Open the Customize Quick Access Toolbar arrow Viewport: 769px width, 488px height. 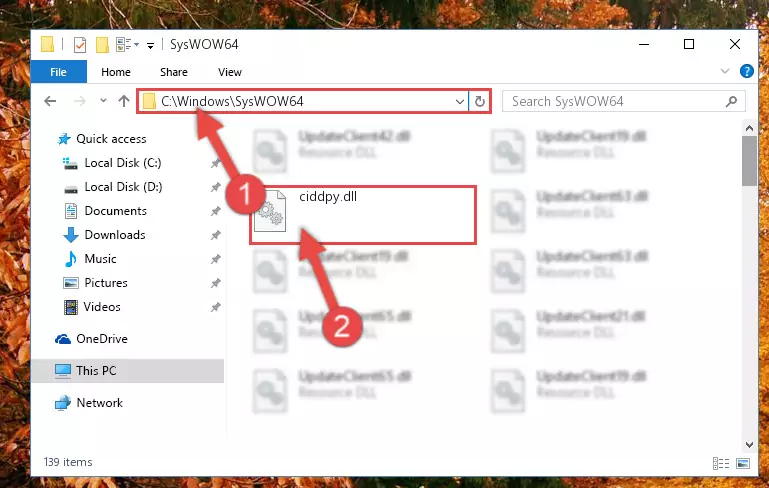[x=151, y=46]
